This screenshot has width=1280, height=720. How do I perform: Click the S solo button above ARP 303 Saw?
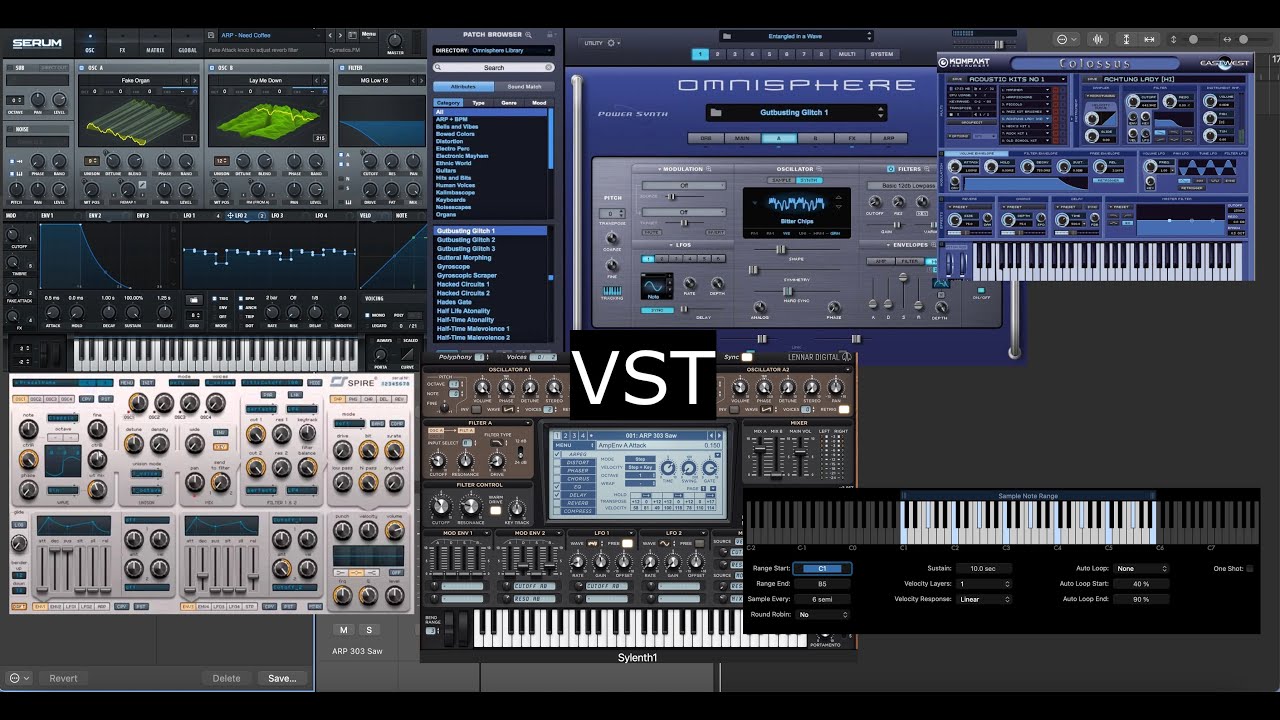pyautogui.click(x=369, y=630)
